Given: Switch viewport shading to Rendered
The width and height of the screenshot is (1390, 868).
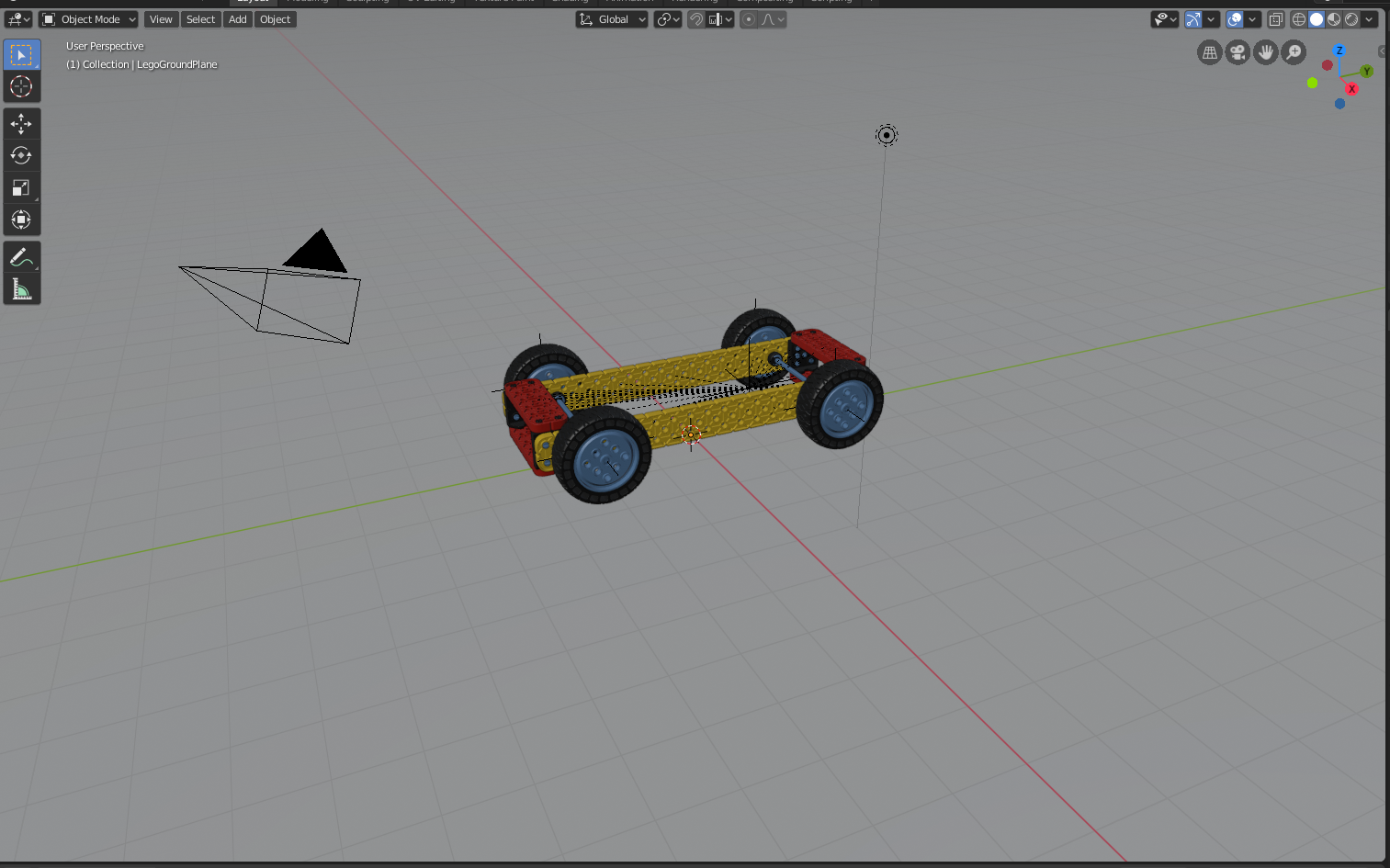Looking at the screenshot, I should coord(1351,19).
